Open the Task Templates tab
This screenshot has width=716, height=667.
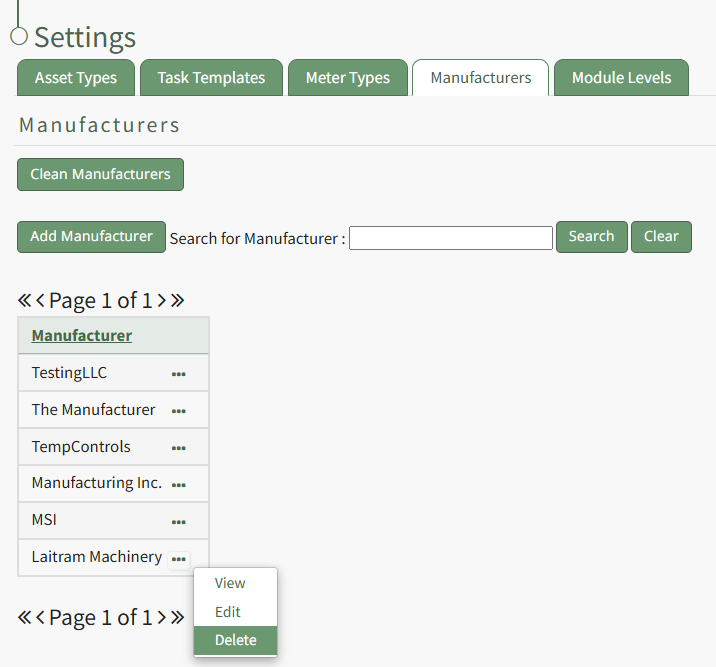(x=211, y=78)
